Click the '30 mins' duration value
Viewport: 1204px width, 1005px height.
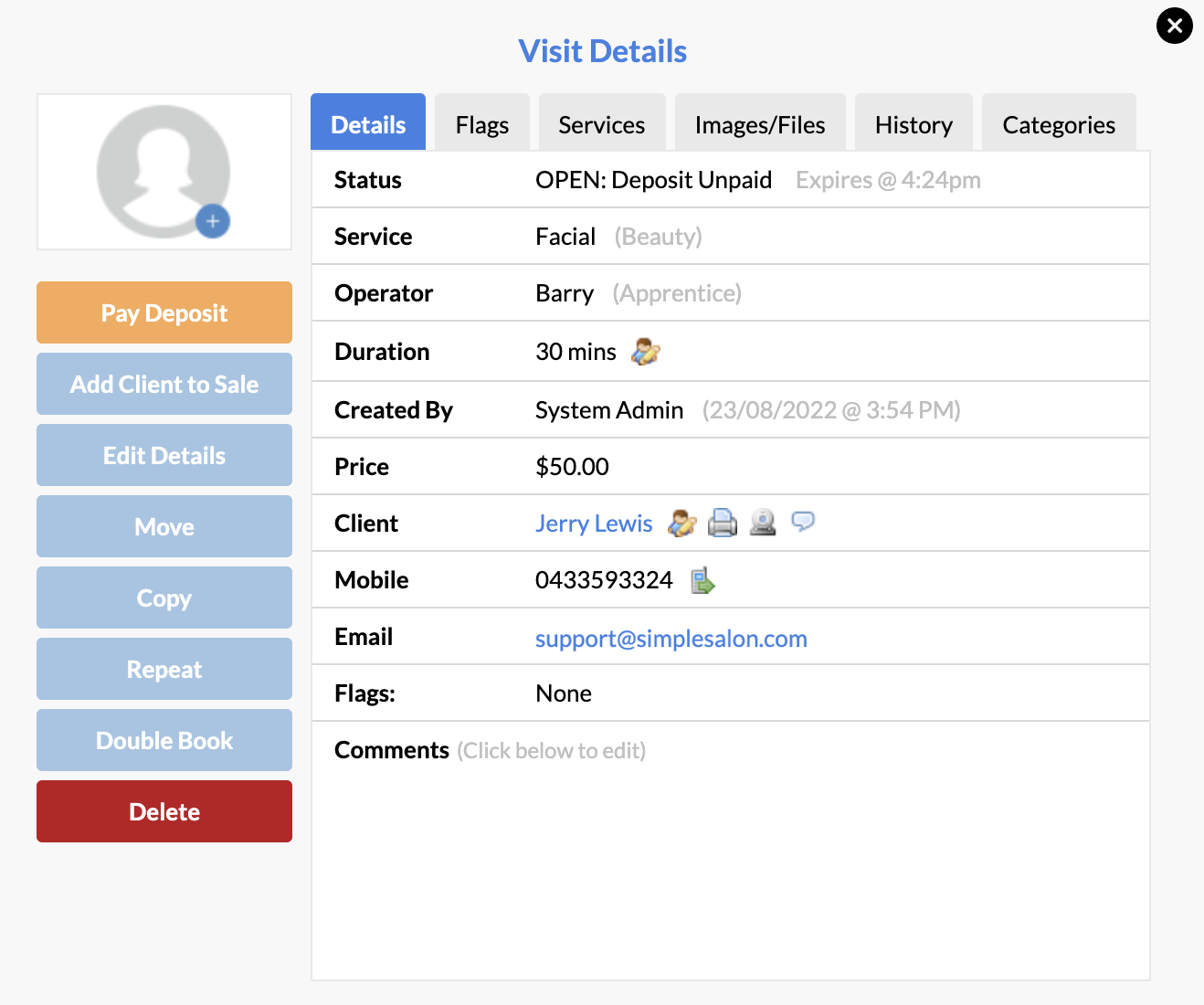576,352
